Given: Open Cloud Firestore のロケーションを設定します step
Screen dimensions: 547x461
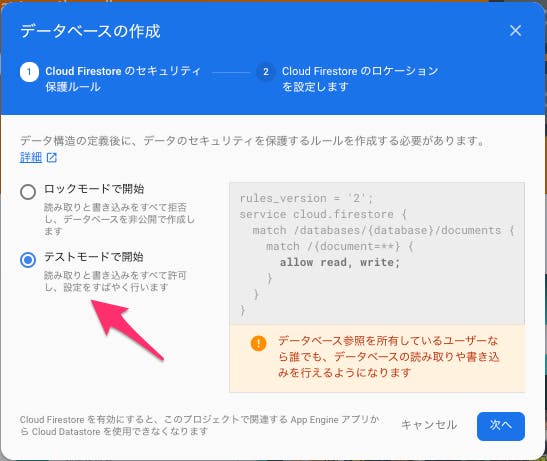Looking at the screenshot, I should click(x=360, y=79).
